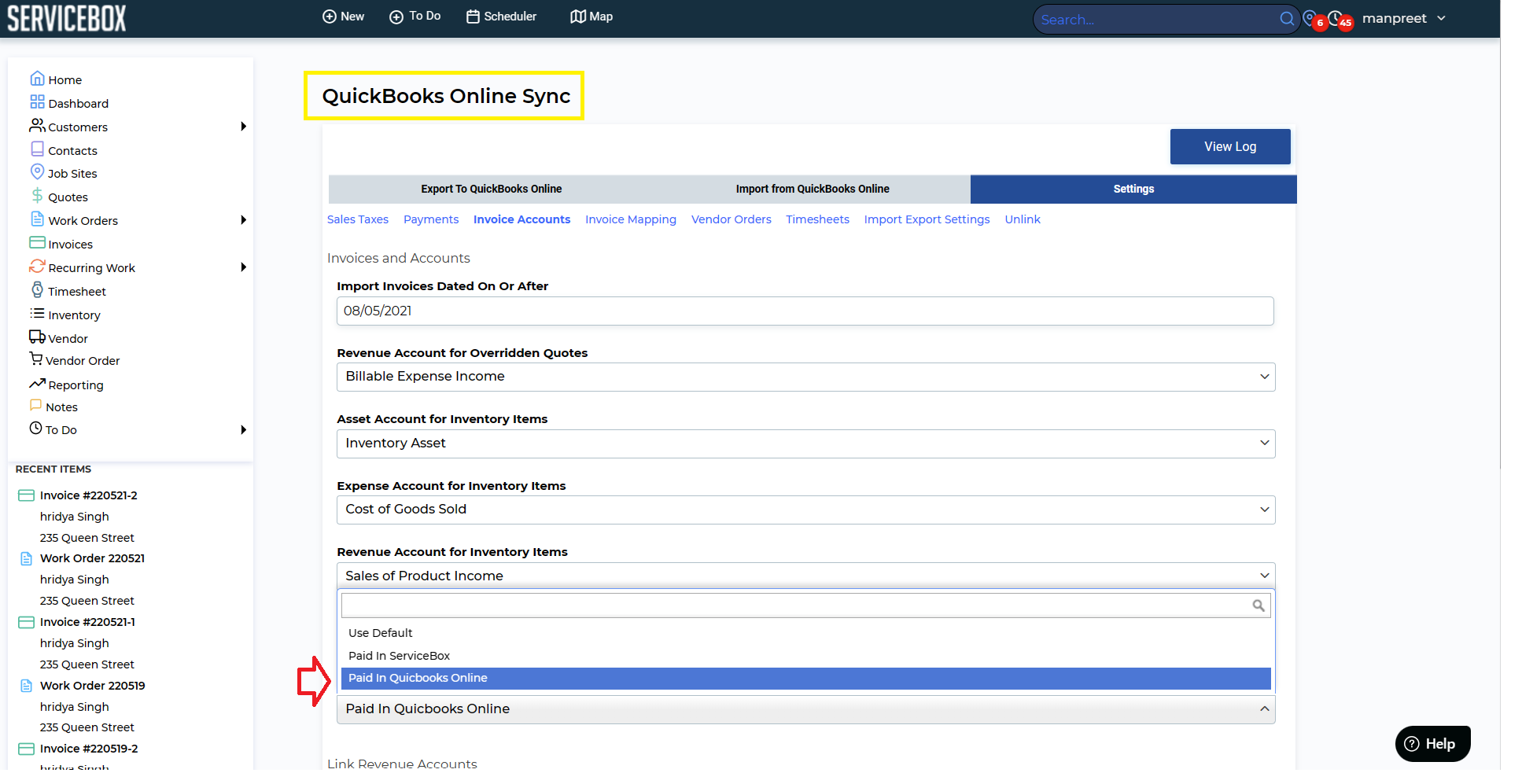Open clock notifications icon with badge 45
Image resolution: width=1522 pixels, height=784 pixels.
1340,19
